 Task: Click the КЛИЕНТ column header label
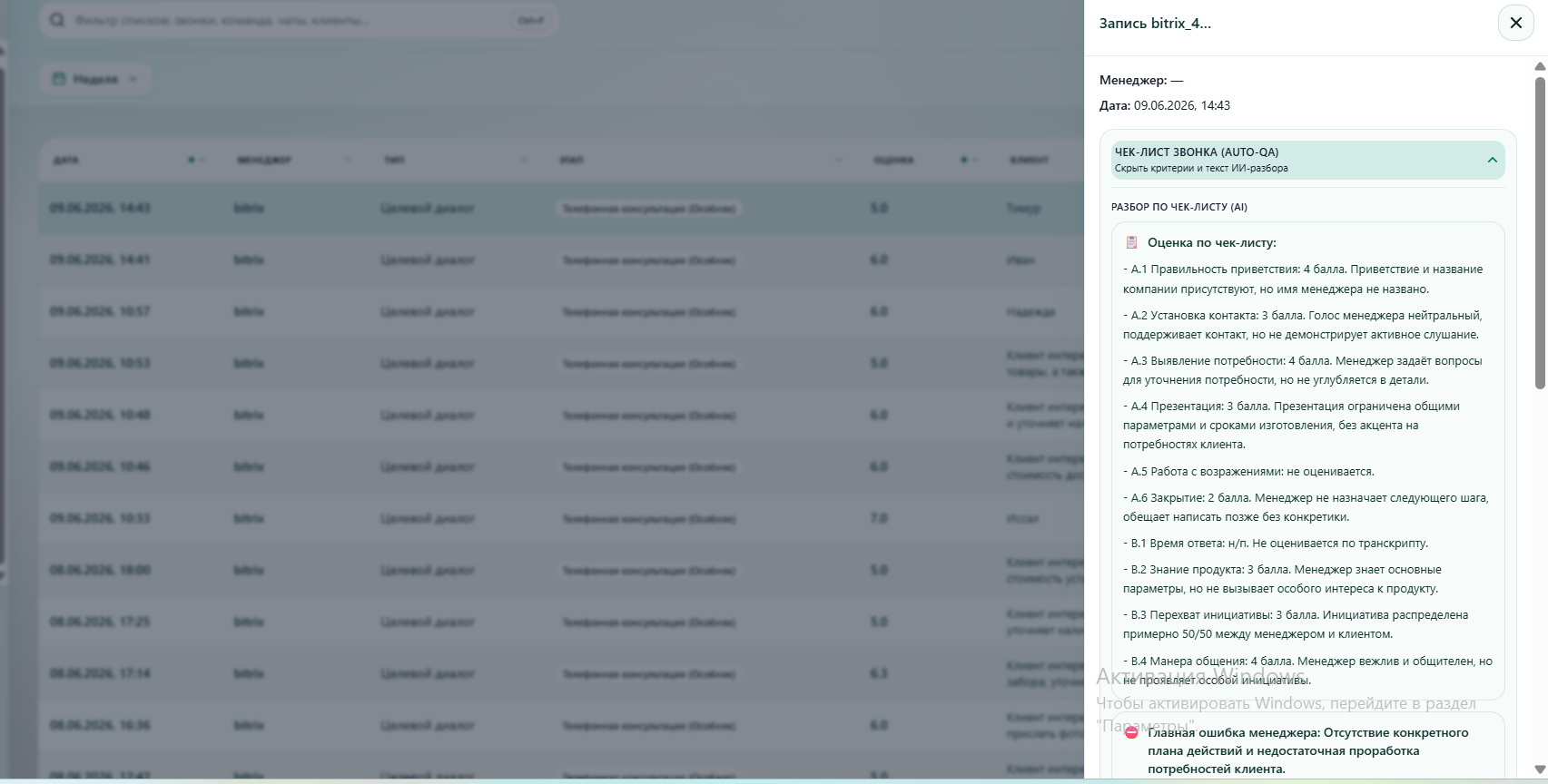1029,160
